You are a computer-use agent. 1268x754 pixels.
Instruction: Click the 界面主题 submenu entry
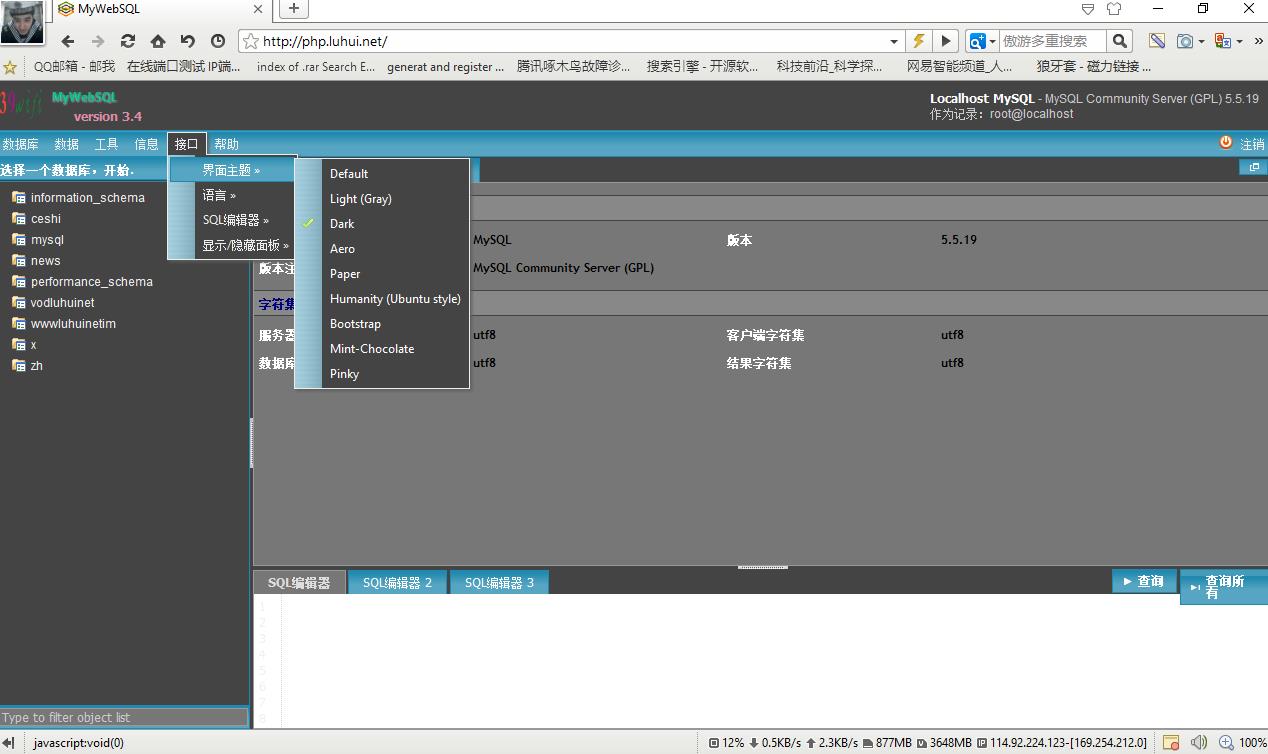(x=232, y=170)
